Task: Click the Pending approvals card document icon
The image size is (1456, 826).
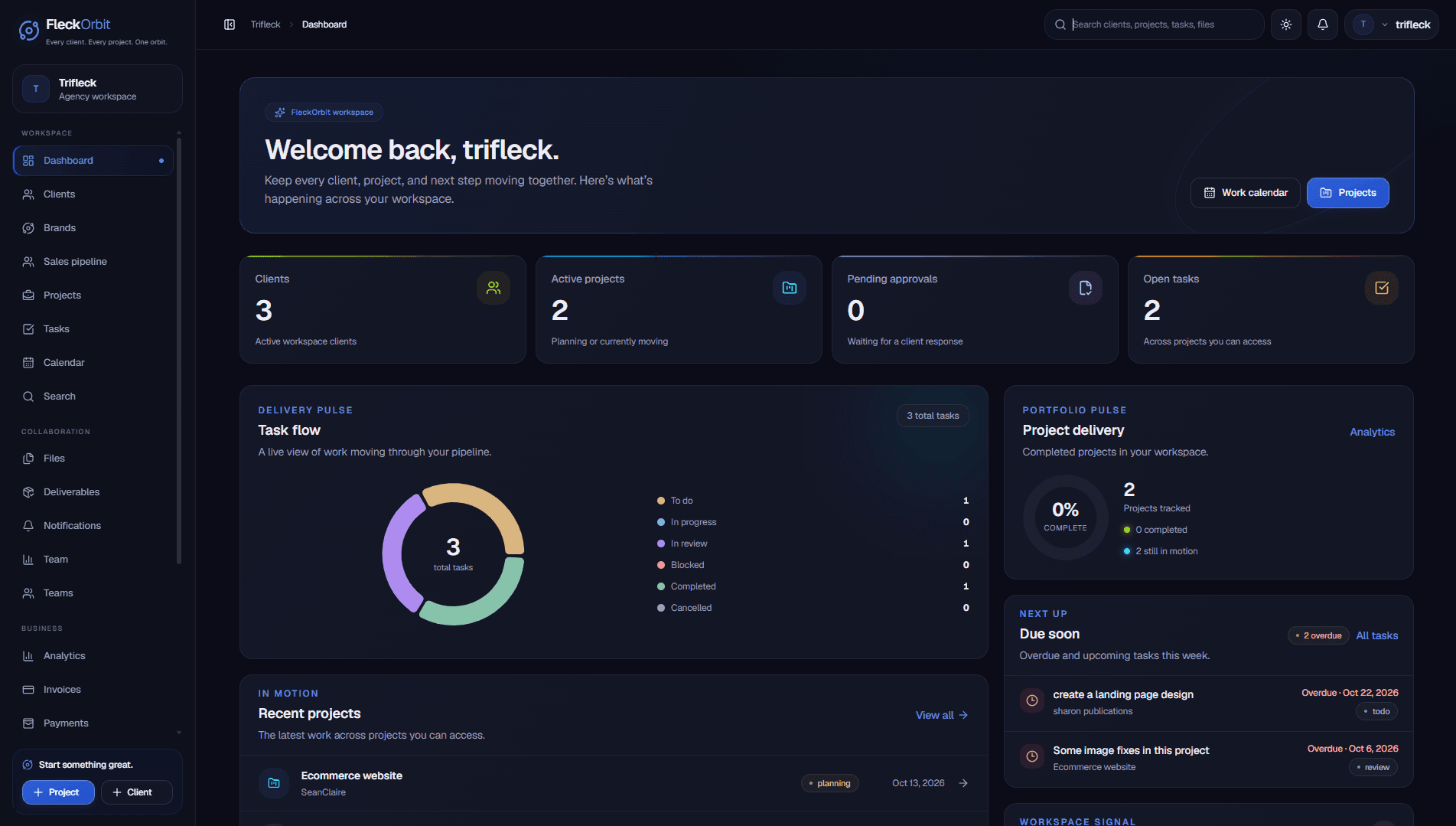Action: [x=1086, y=288]
